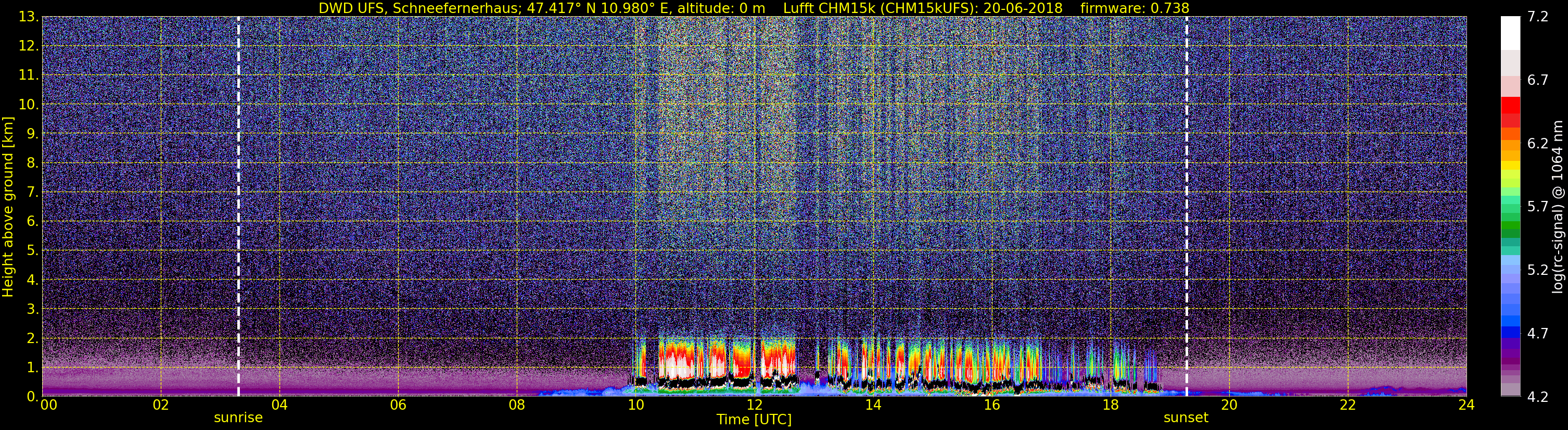Screen dimensions: 1568x430
Task: Click the white dashed sunset marker line
Action: (1187, 207)
